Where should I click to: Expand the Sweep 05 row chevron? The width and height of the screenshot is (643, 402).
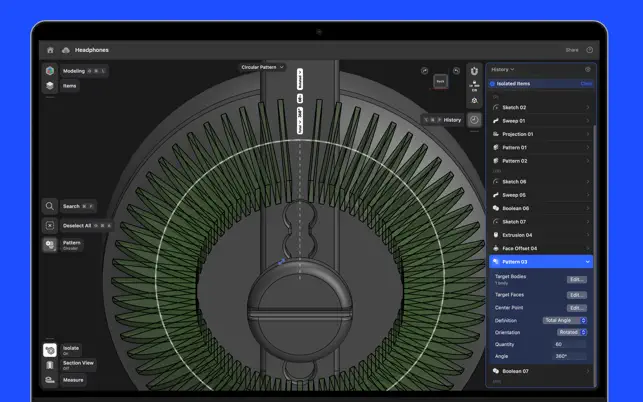click(588, 195)
